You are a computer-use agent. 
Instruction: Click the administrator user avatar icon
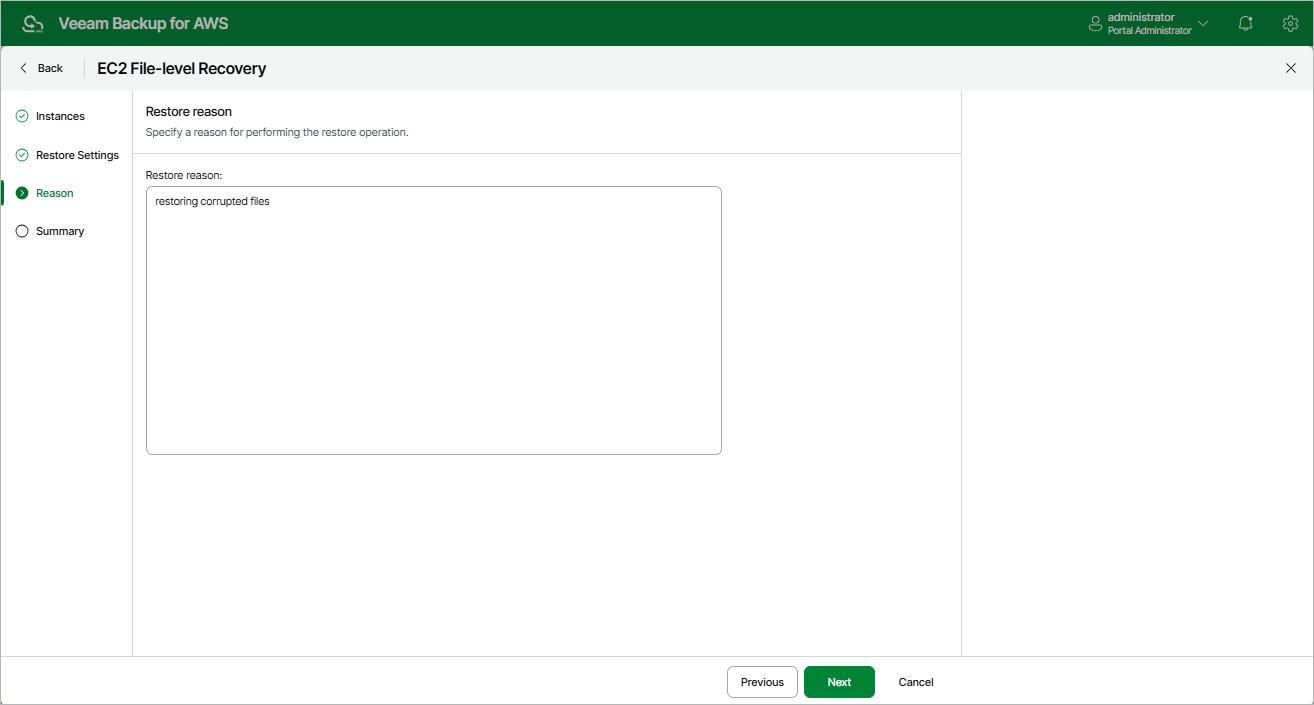point(1095,23)
